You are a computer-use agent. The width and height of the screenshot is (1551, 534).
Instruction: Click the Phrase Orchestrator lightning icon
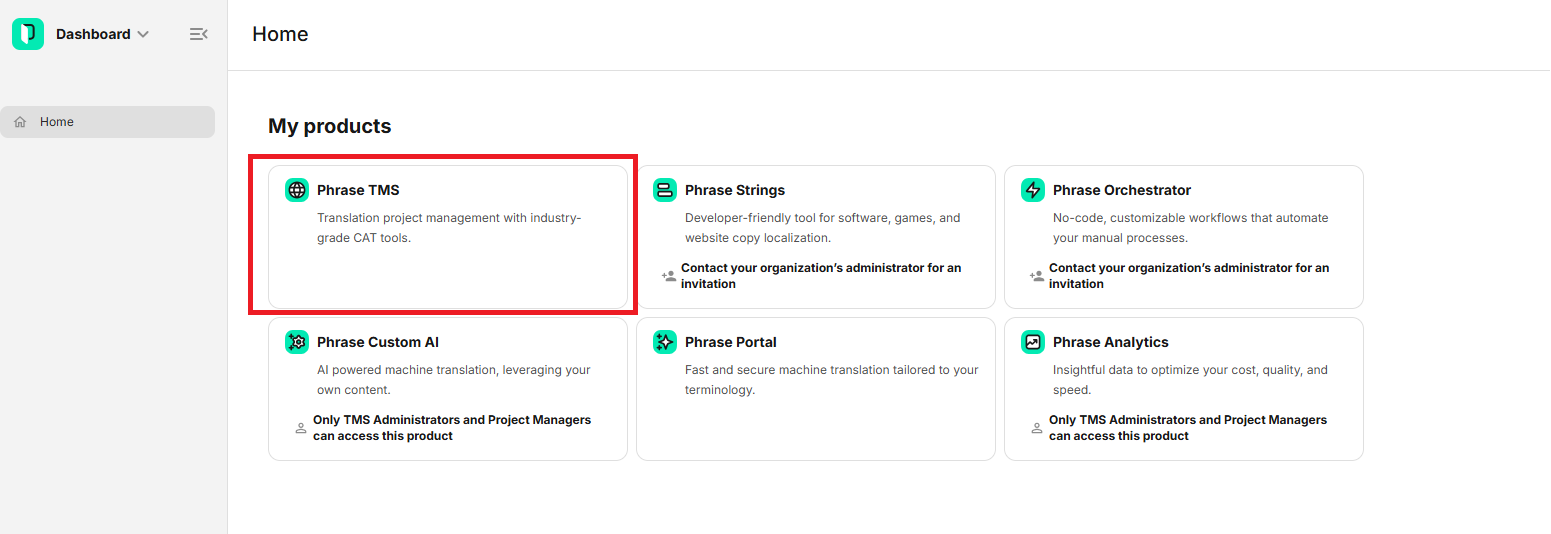(x=1033, y=190)
